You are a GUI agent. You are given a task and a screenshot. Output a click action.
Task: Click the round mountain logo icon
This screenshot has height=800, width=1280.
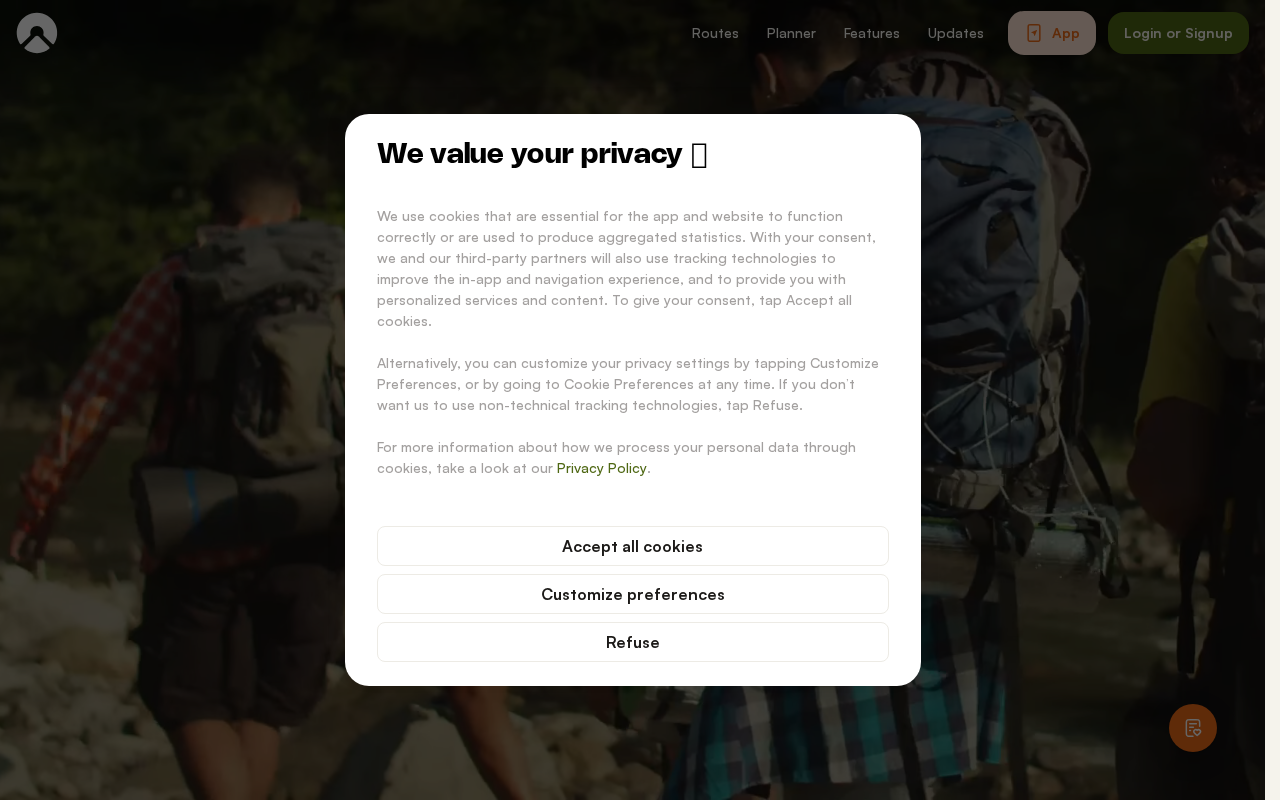pos(37,33)
